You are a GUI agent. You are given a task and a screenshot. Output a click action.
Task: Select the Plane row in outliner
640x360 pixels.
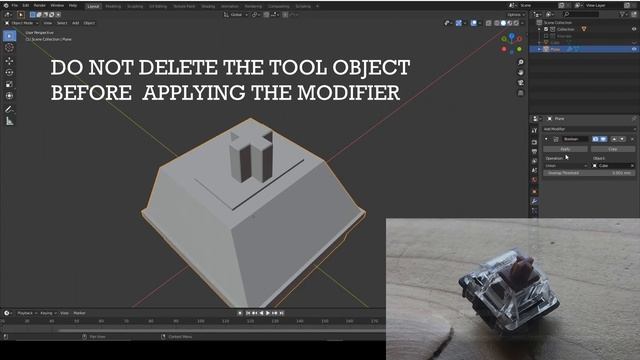[x=584, y=49]
